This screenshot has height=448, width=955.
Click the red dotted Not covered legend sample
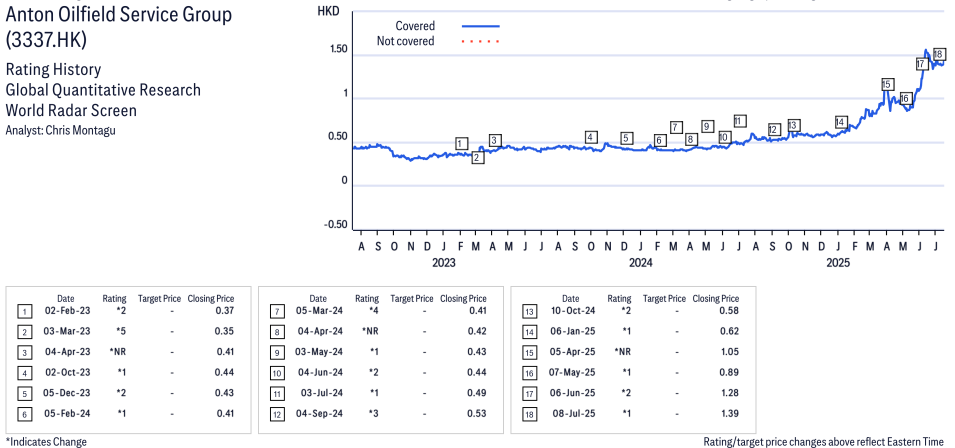[481, 41]
